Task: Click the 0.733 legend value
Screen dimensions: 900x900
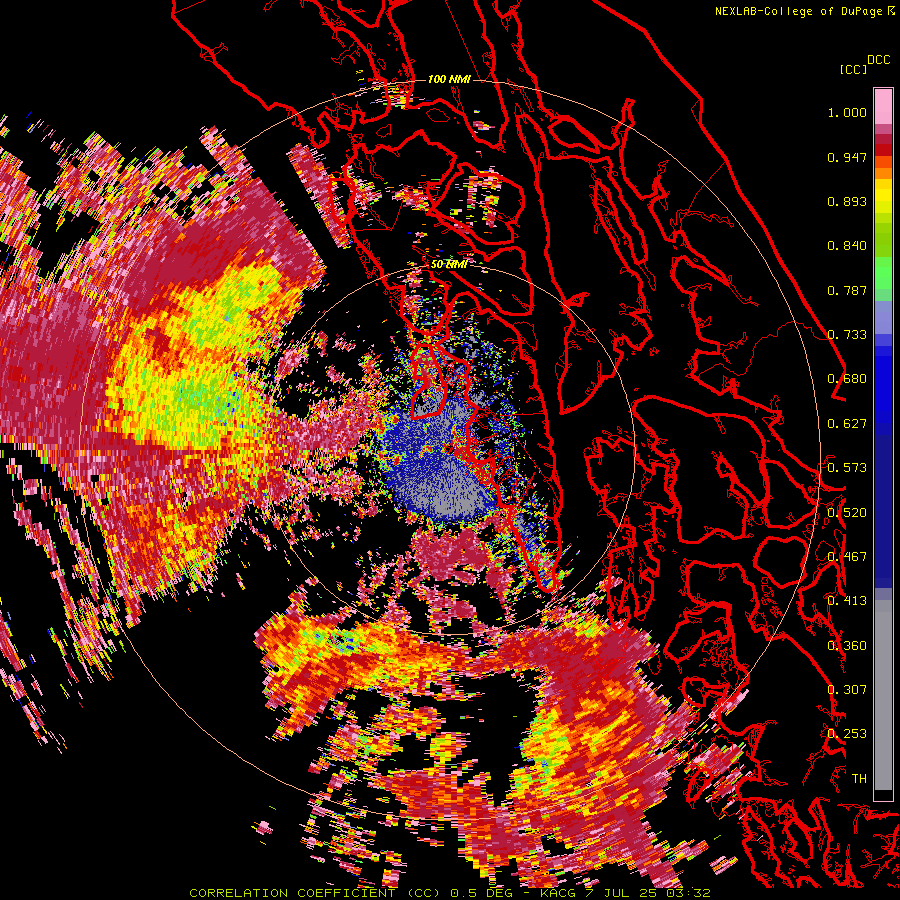Action: (847, 335)
